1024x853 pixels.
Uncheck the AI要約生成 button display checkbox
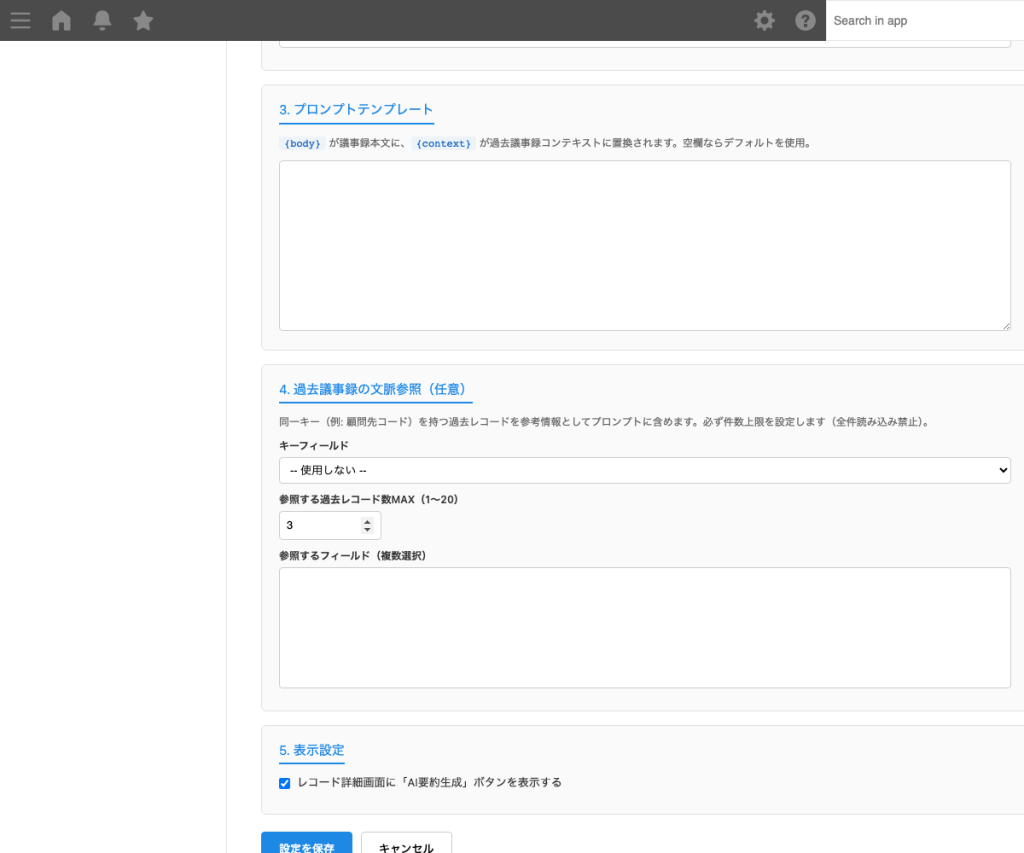285,783
